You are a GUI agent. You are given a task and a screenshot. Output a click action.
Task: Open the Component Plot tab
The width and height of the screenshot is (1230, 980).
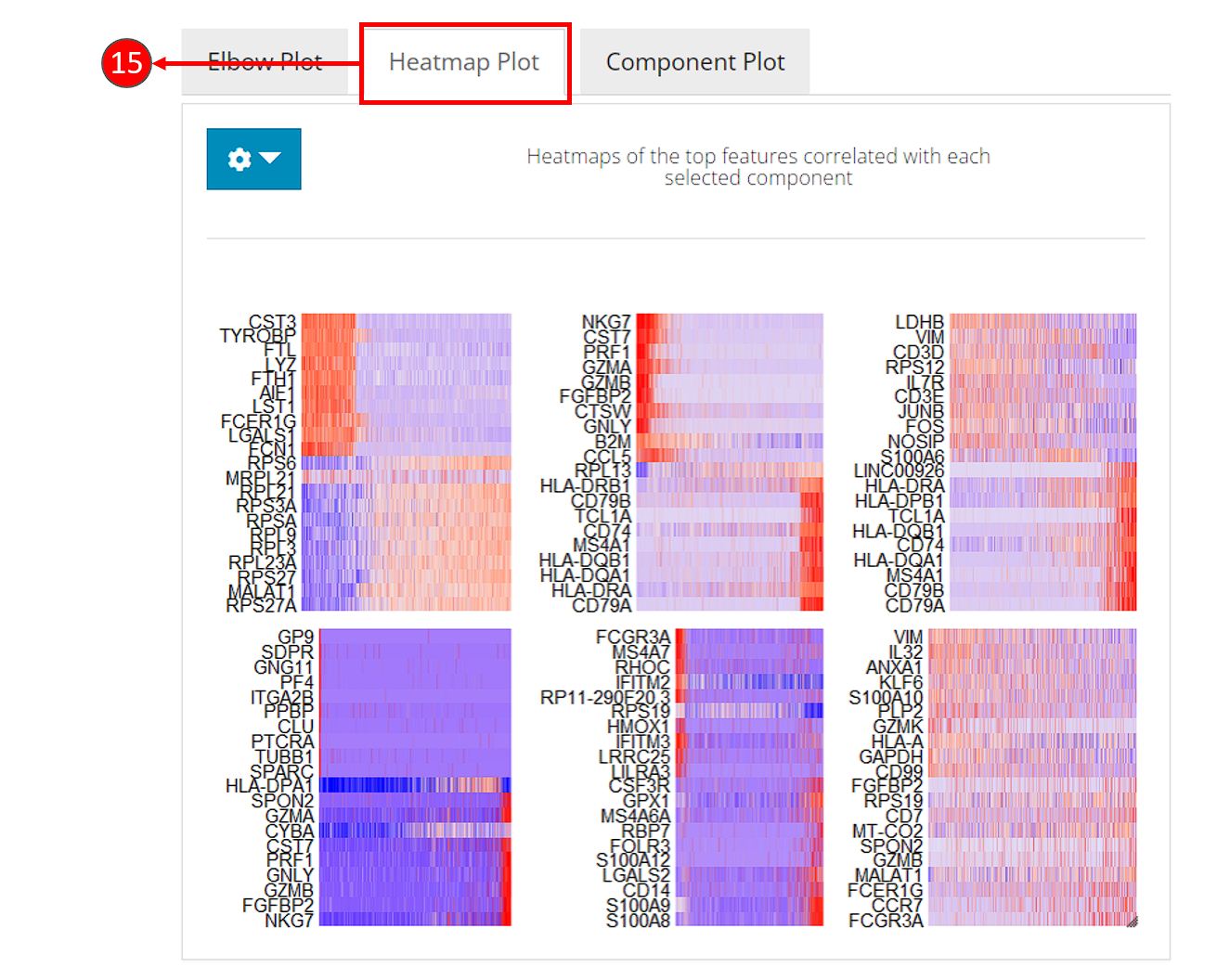[694, 62]
